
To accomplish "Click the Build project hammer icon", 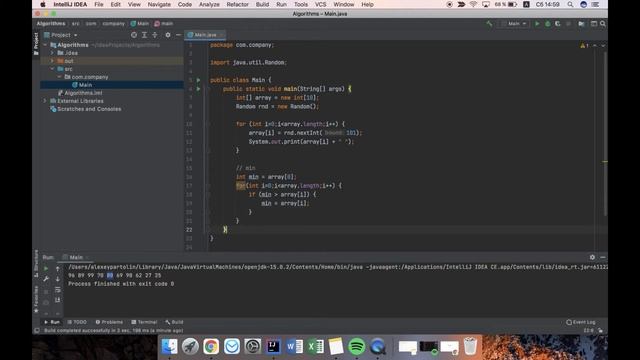I will point(489,24).
